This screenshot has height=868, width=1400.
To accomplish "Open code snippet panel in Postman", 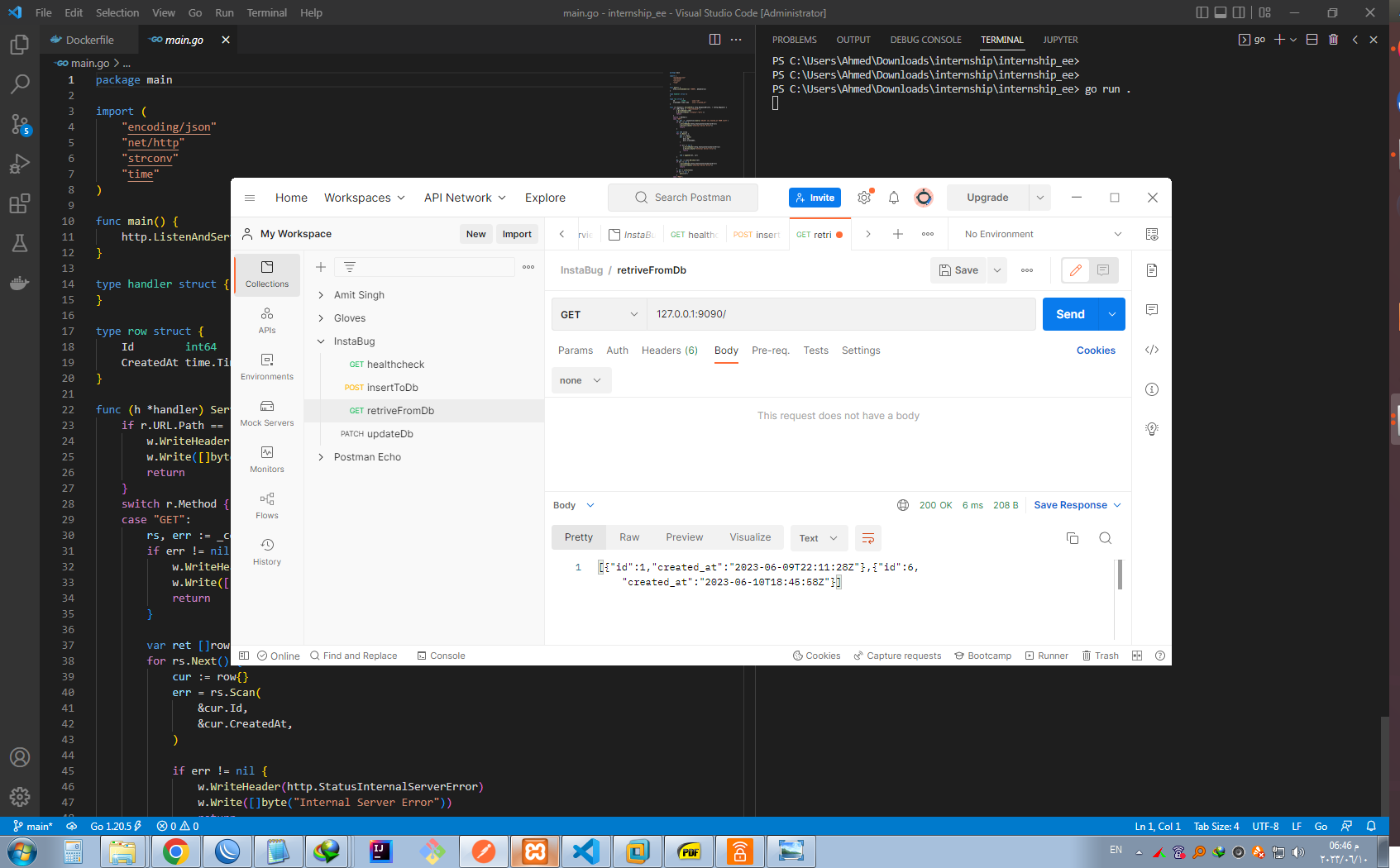I will click(x=1152, y=350).
